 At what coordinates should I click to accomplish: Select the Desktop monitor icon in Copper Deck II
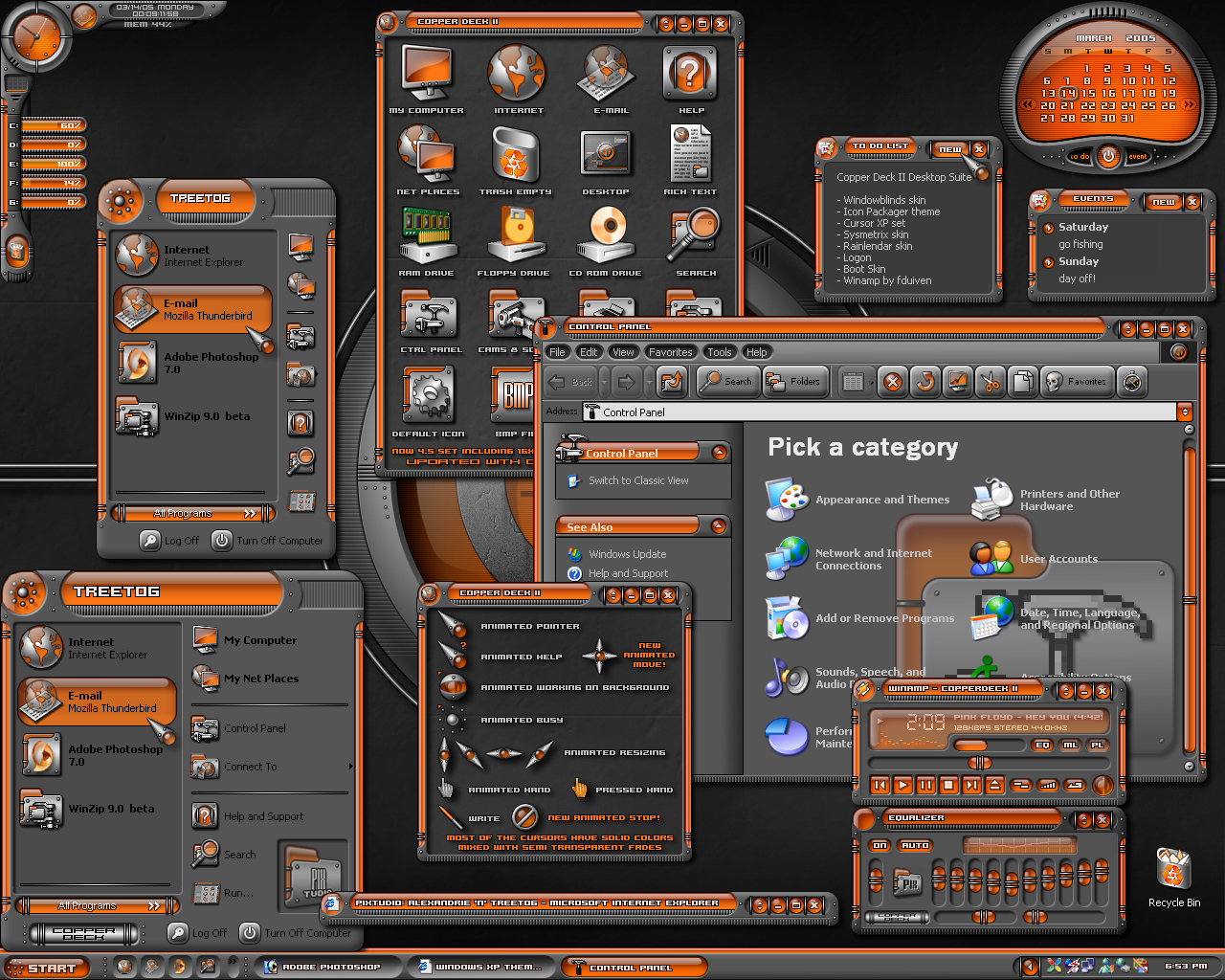[605, 155]
